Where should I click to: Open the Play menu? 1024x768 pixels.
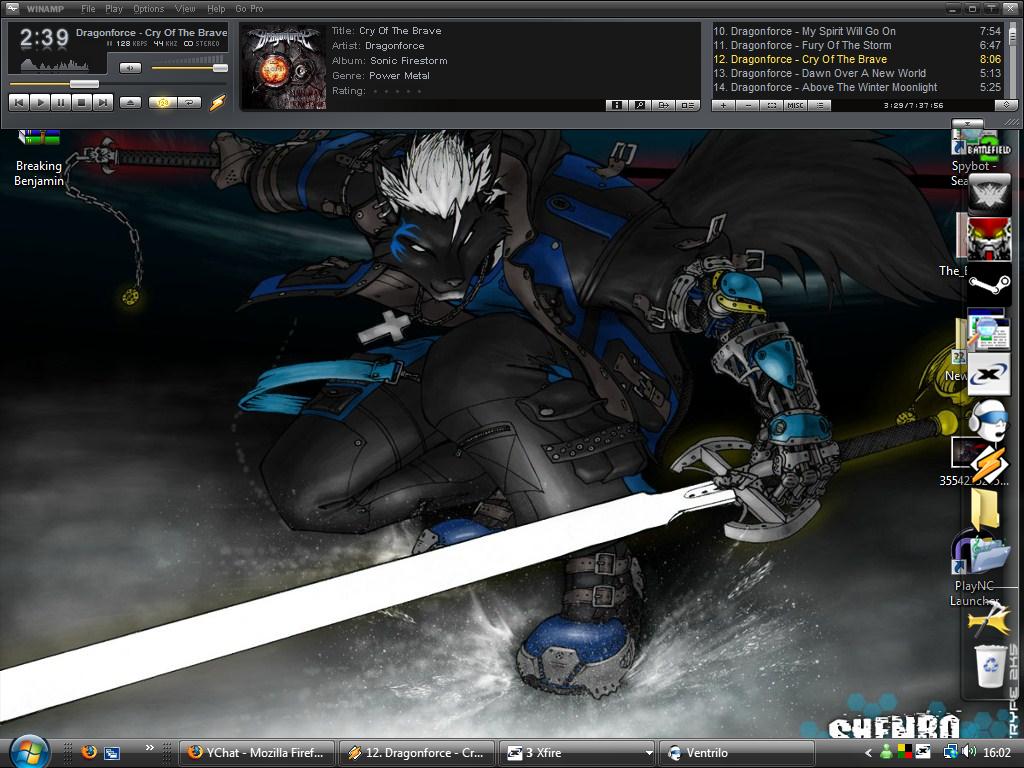coord(114,8)
